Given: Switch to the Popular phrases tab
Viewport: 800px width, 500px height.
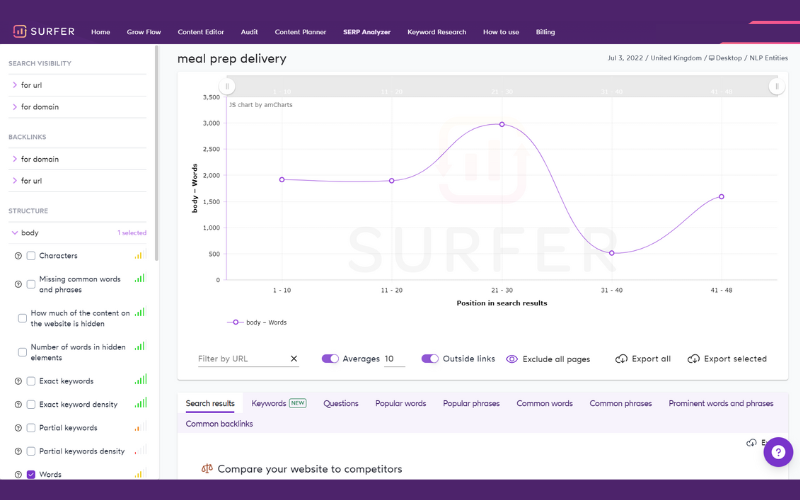Looking at the screenshot, I should (x=471, y=403).
